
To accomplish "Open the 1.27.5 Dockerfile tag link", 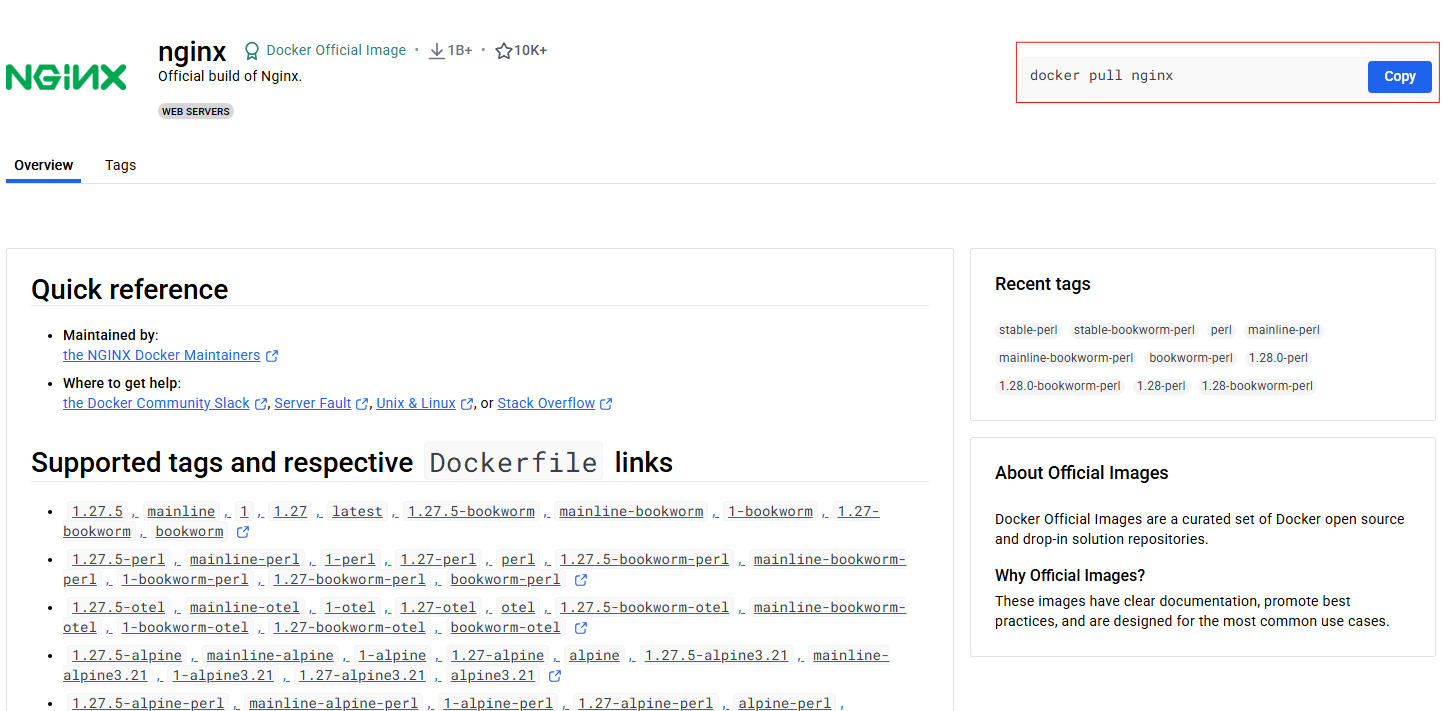I will pyautogui.click(x=97, y=512).
